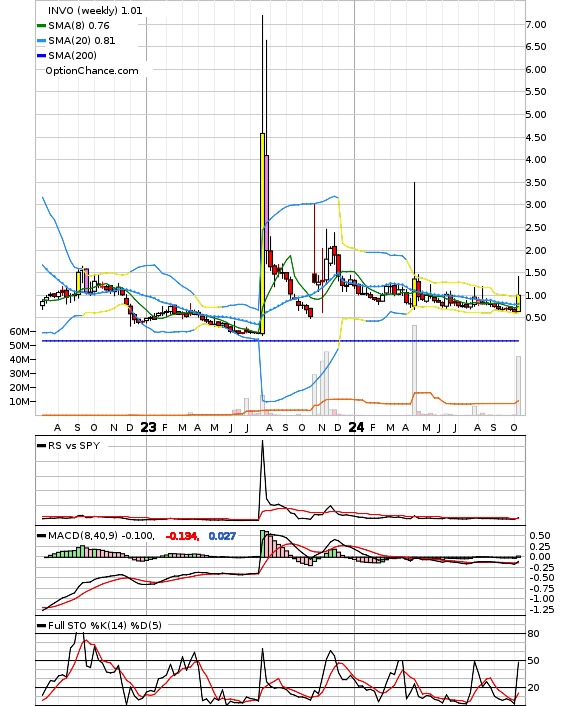The width and height of the screenshot is (566, 706).
Task: Click the red MACD value -0.134
Action: coord(182,536)
